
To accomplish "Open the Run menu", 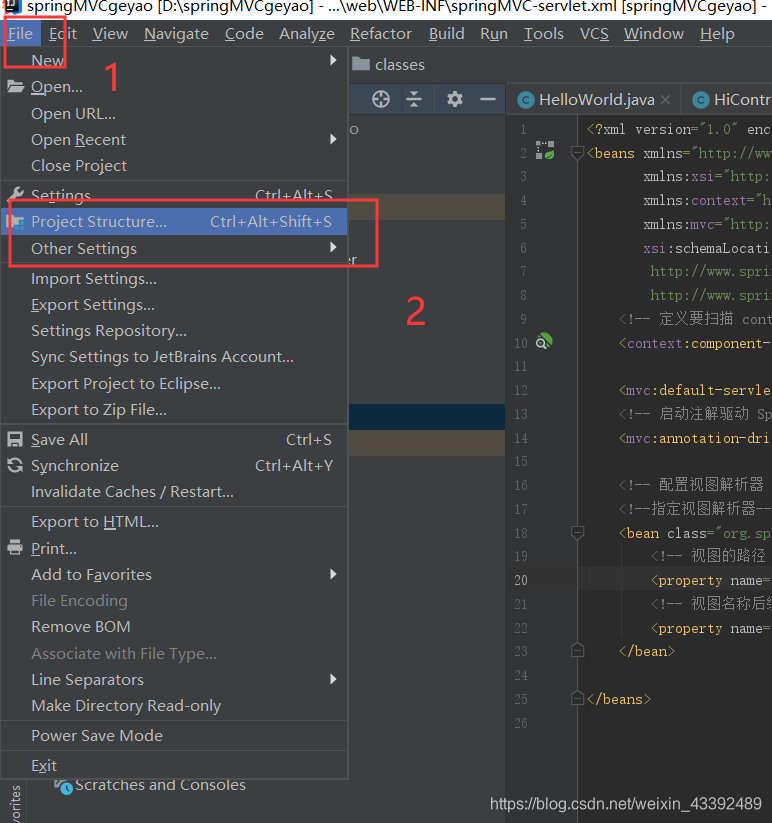I will [494, 34].
